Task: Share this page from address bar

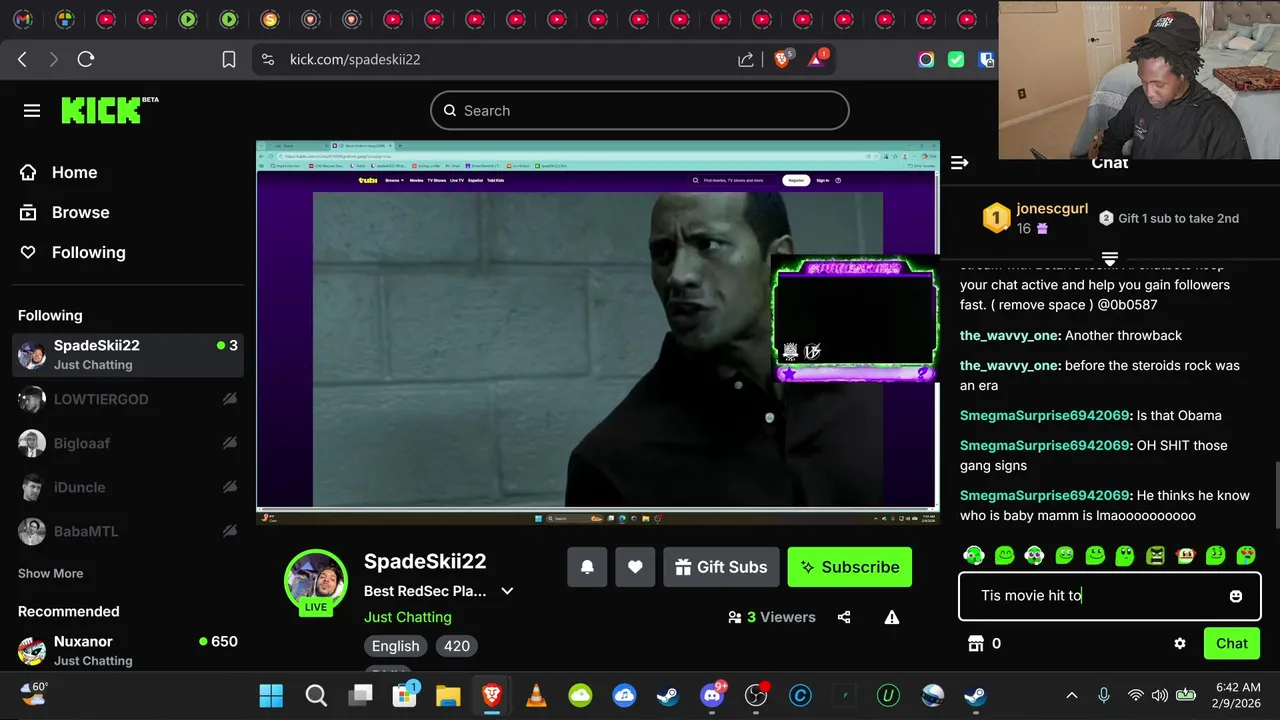Action: (x=746, y=59)
